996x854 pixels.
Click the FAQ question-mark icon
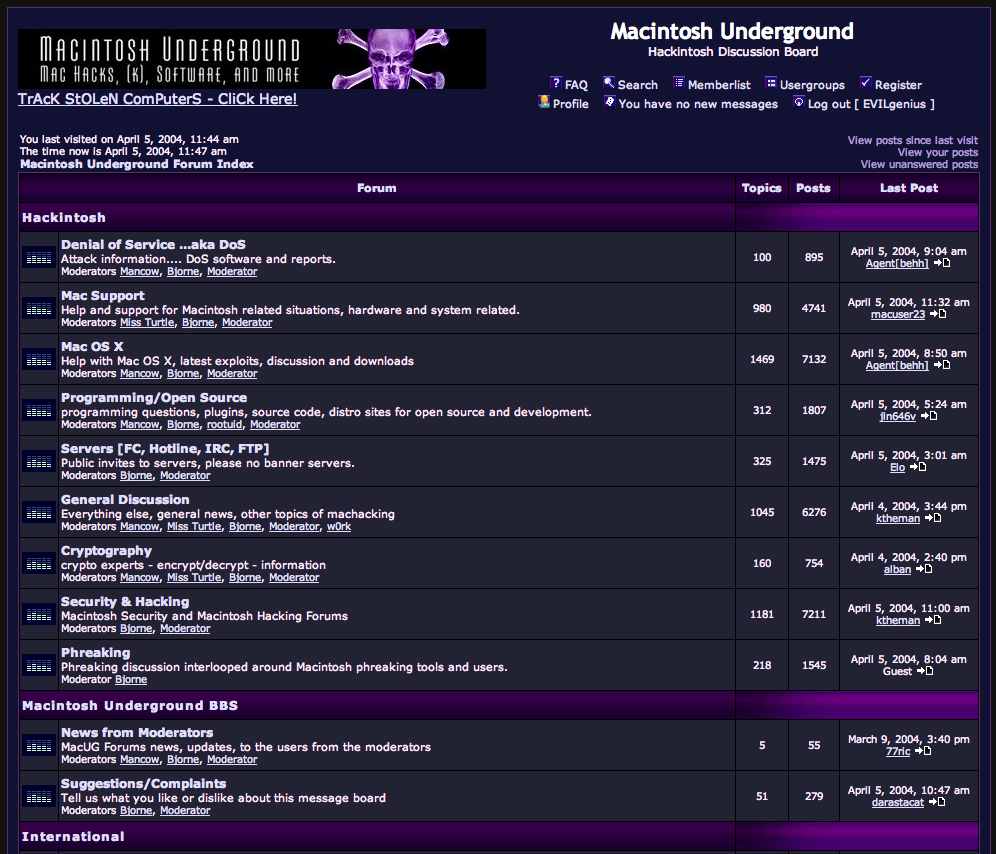coord(556,83)
